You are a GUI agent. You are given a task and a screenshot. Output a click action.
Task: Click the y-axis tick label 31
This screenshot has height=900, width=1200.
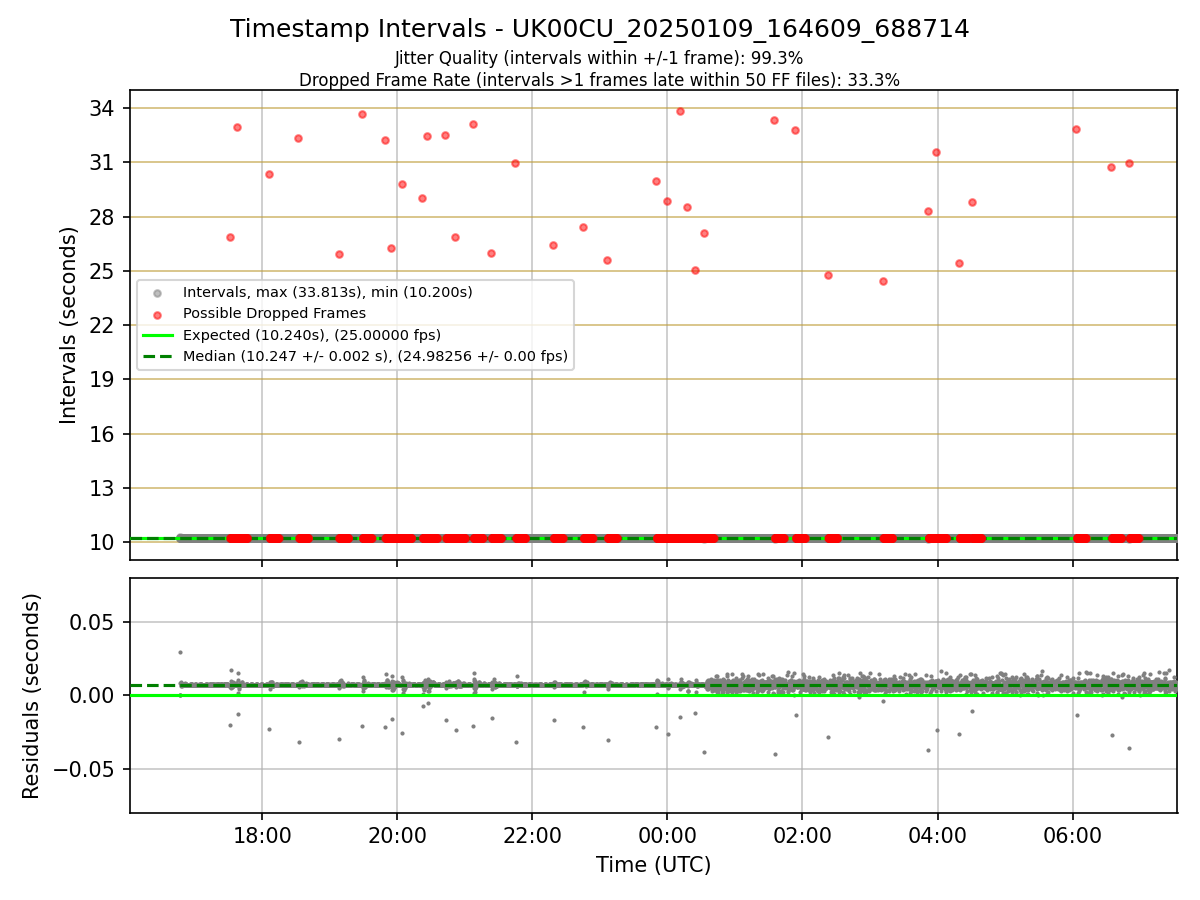coord(104,162)
